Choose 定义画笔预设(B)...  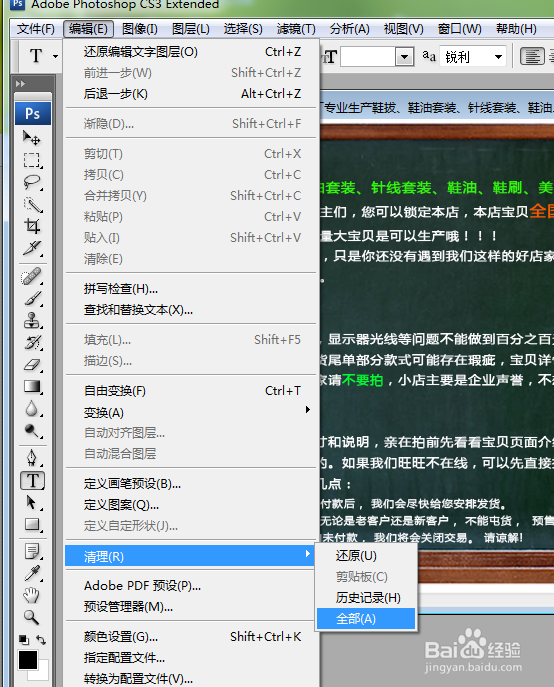pyautogui.click(x=191, y=484)
